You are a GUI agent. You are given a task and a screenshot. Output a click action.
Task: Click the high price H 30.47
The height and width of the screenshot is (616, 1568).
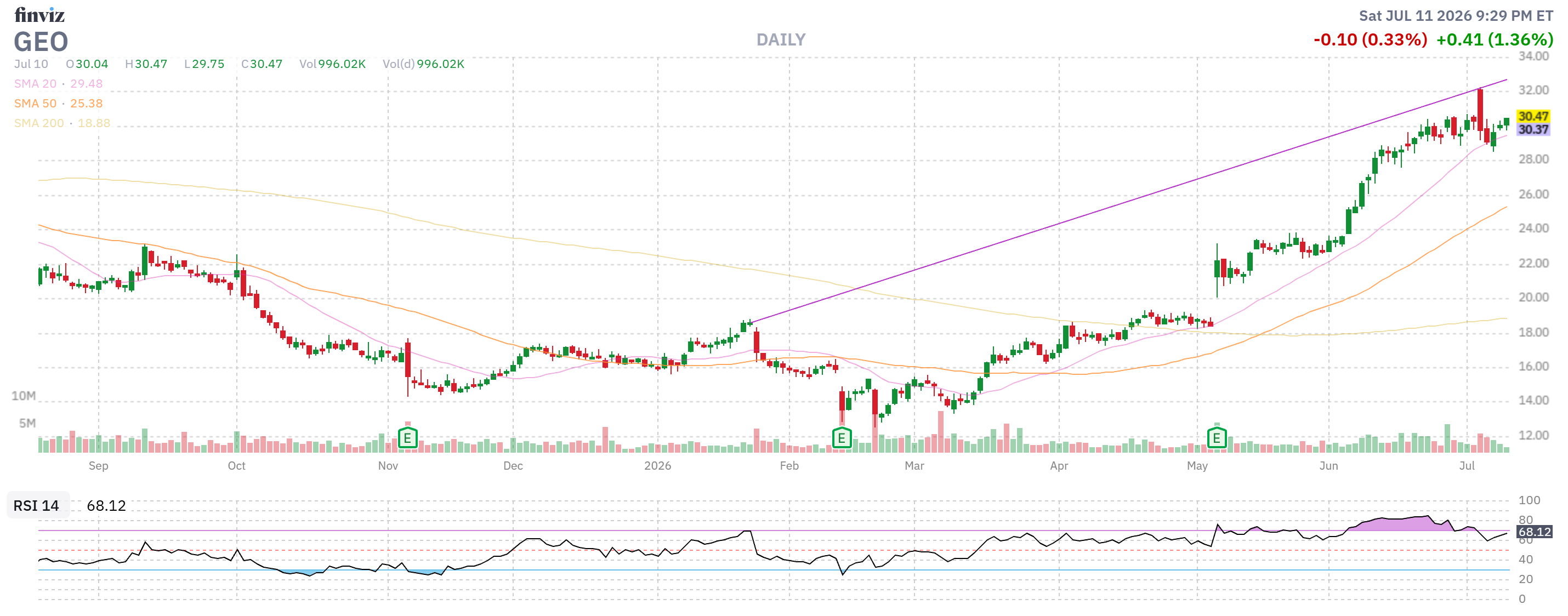pos(146,64)
